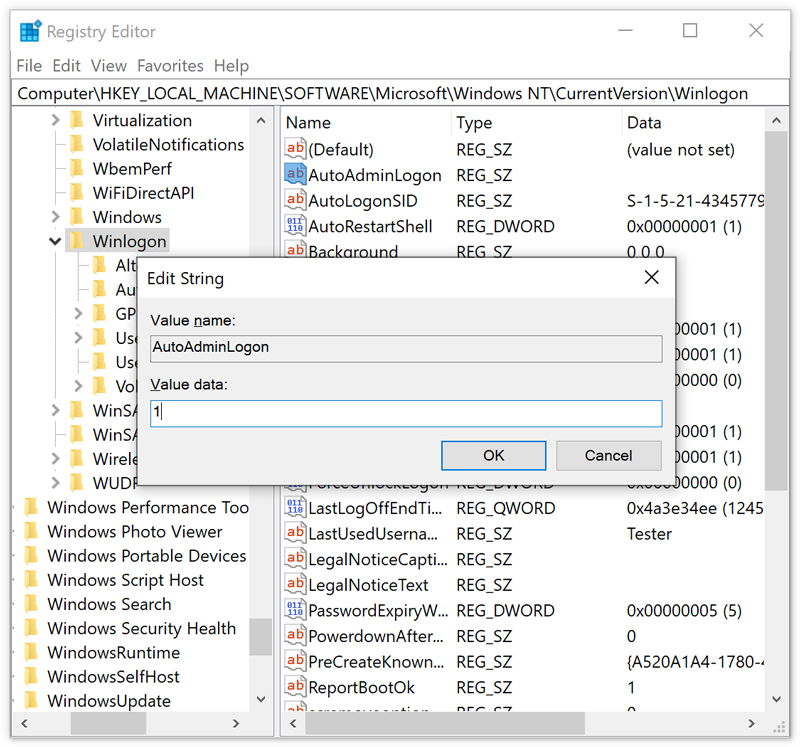
Task: Click the WiFiDirectAPI folder icon
Action: [x=77, y=192]
